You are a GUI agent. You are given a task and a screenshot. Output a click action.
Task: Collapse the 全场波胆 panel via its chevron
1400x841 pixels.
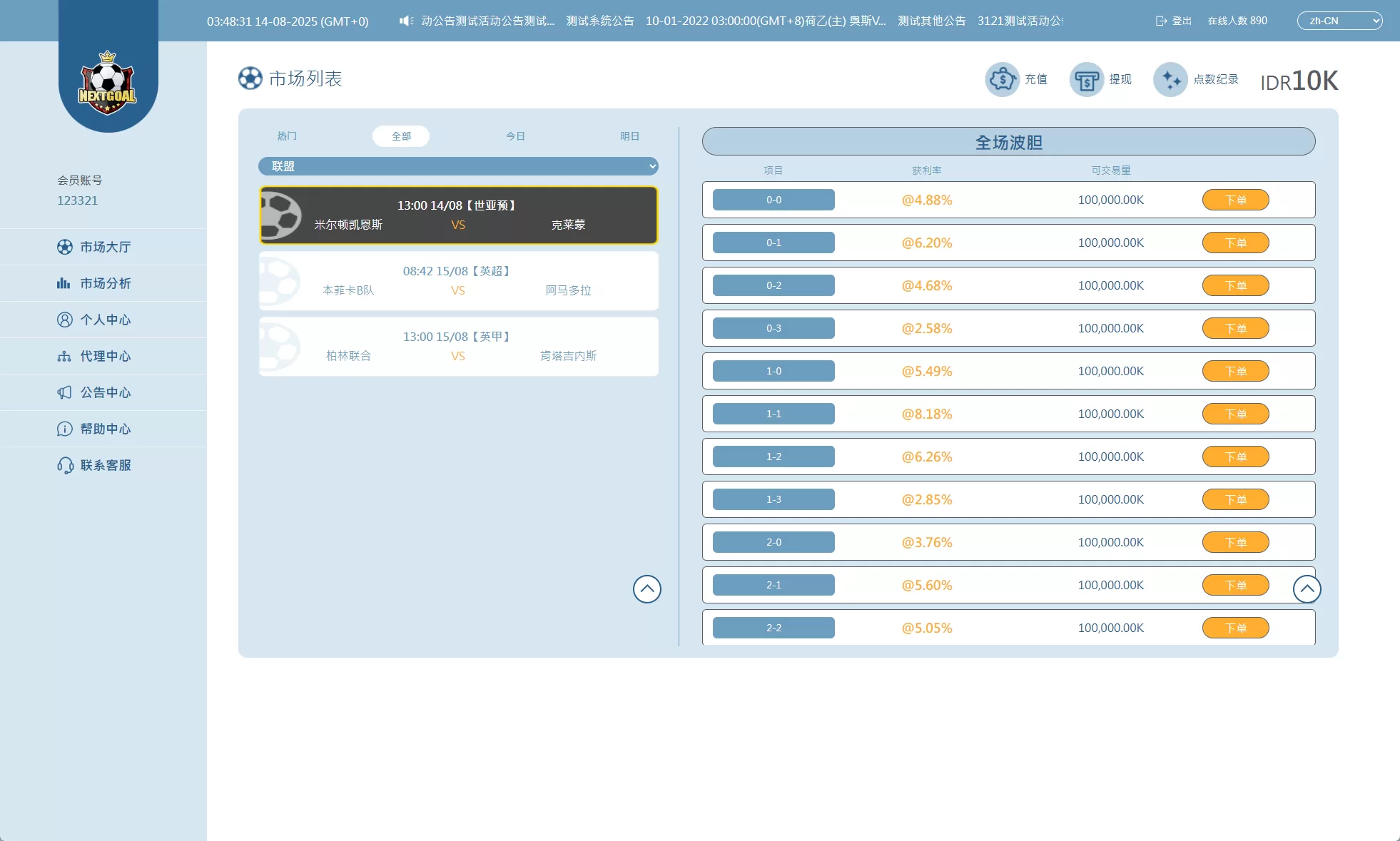[1307, 589]
